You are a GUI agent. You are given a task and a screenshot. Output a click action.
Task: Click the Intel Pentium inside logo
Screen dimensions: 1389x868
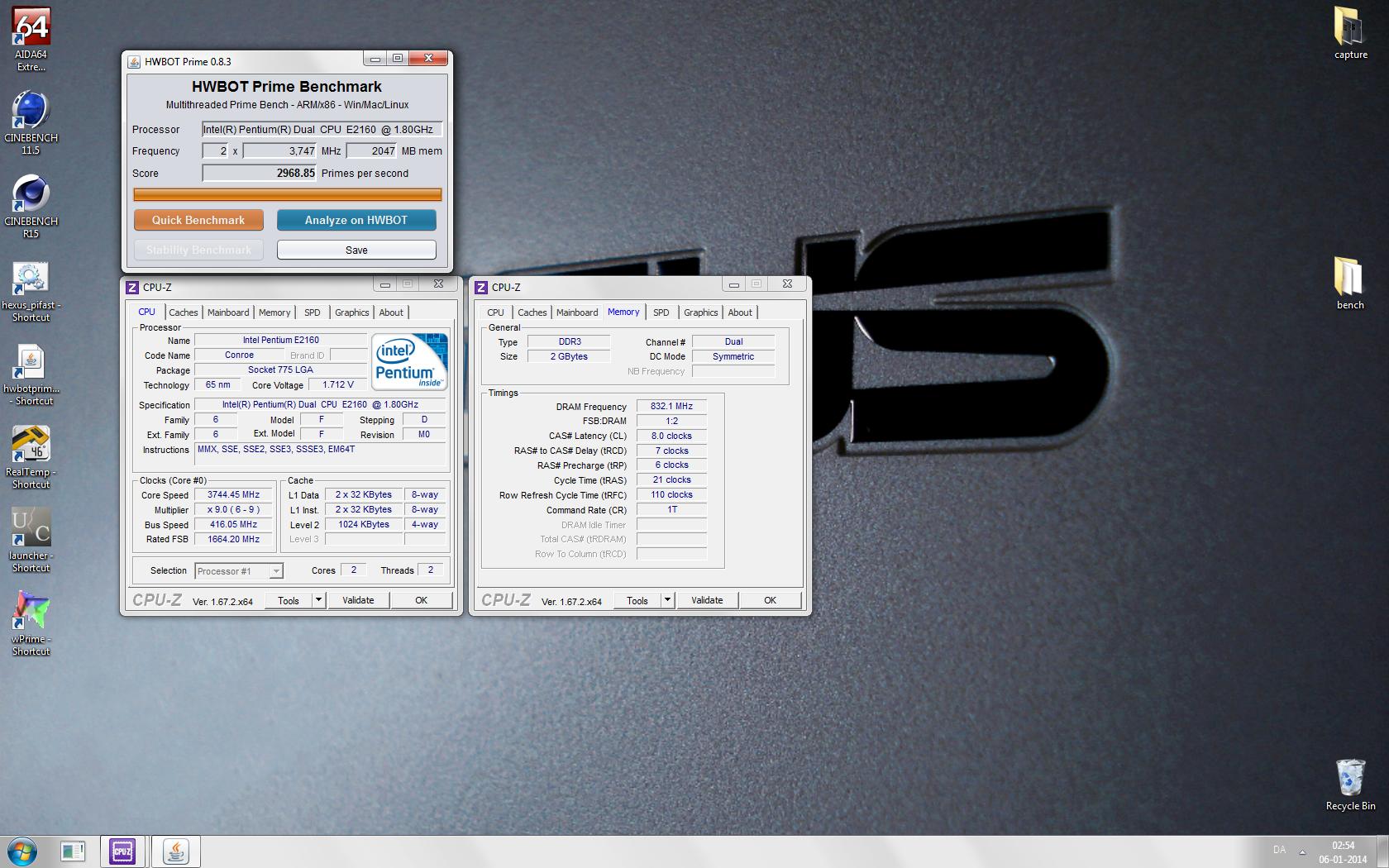(409, 360)
